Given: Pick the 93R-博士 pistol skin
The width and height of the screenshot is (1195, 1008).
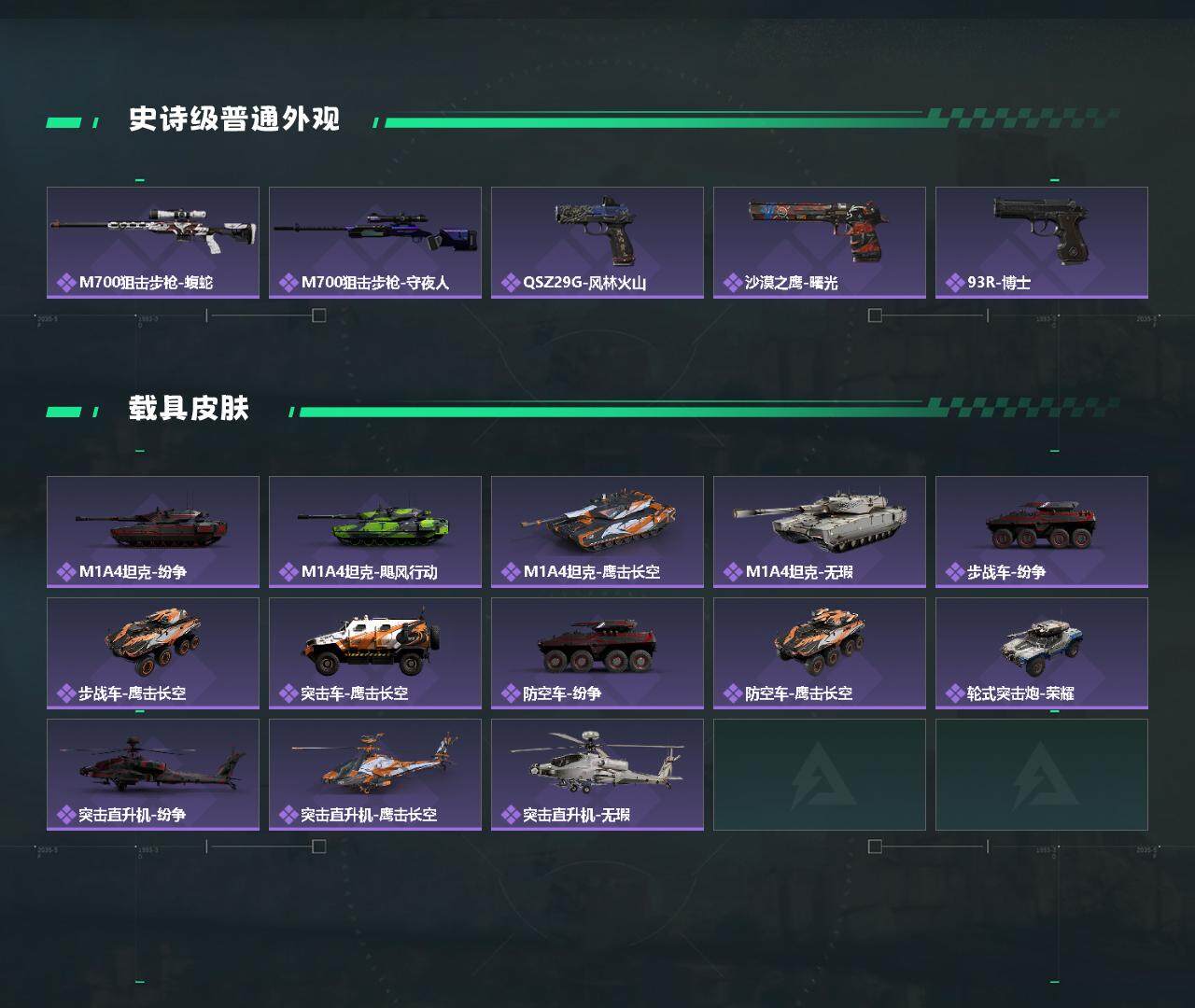Looking at the screenshot, I should (1042, 243).
